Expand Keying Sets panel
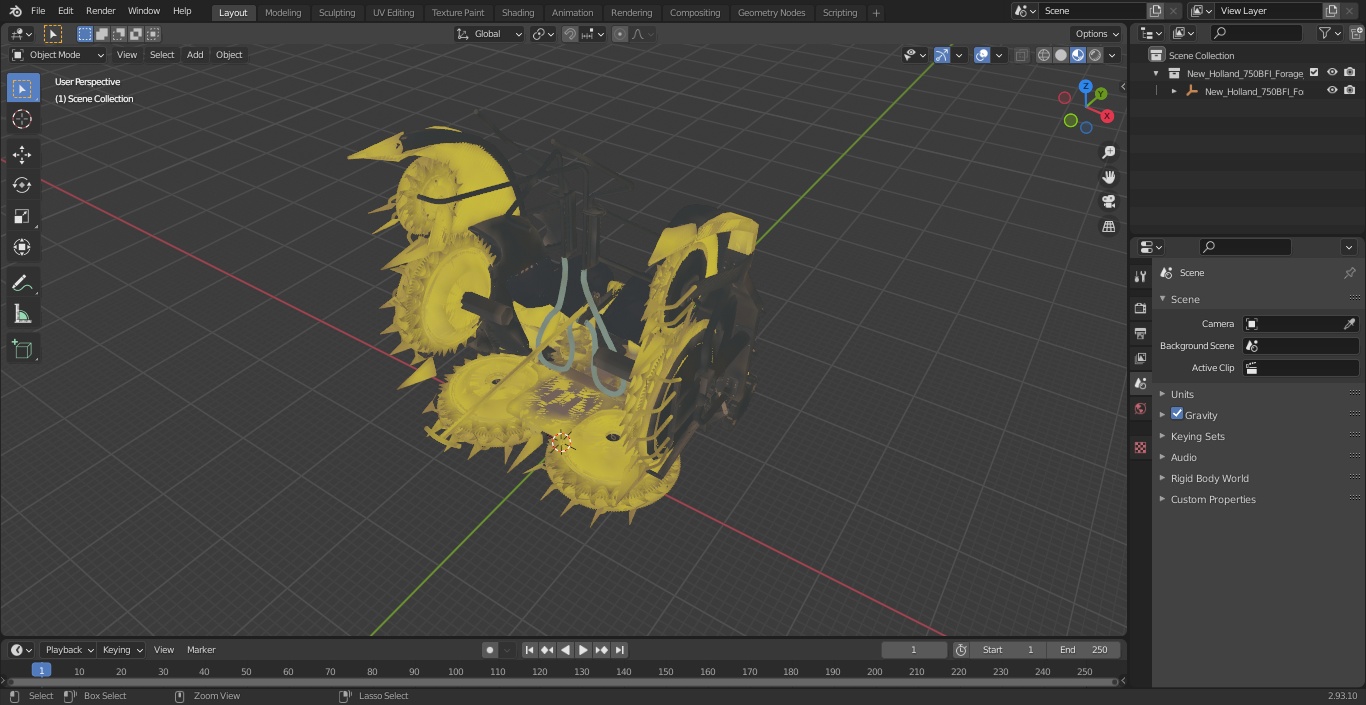This screenshot has height=705, width=1366. coord(1197,436)
